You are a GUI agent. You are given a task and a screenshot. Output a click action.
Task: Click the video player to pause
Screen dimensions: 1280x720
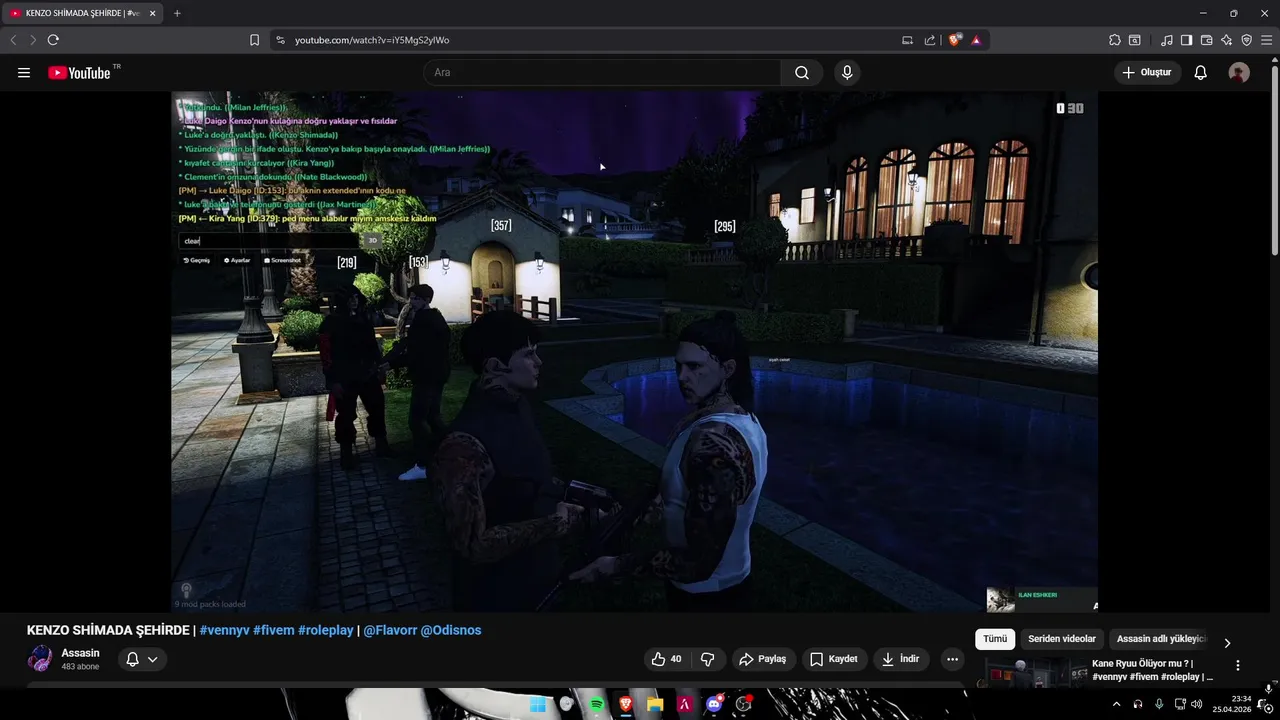point(634,352)
